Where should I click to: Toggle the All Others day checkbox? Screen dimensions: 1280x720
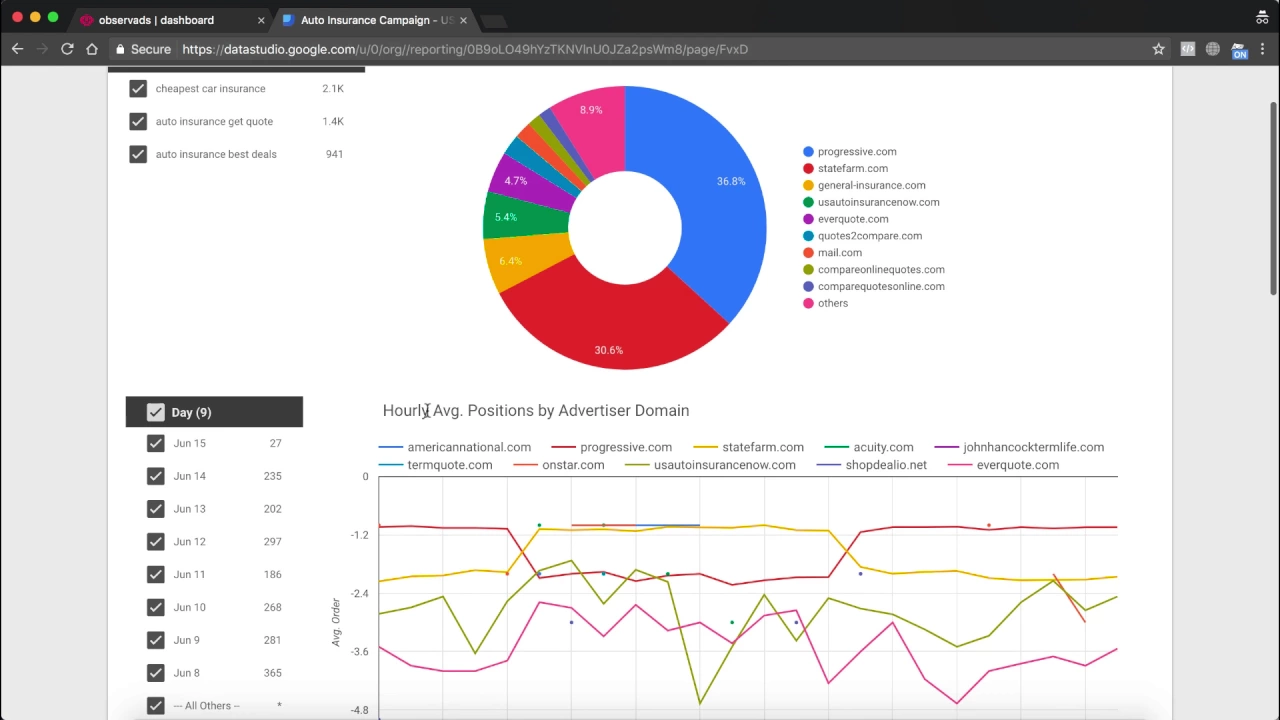click(x=155, y=706)
